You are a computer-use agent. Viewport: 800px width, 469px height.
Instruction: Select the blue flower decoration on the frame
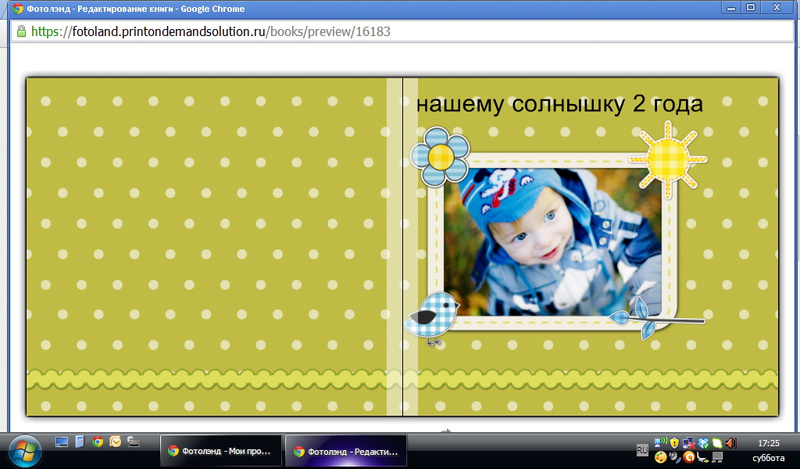(x=439, y=157)
